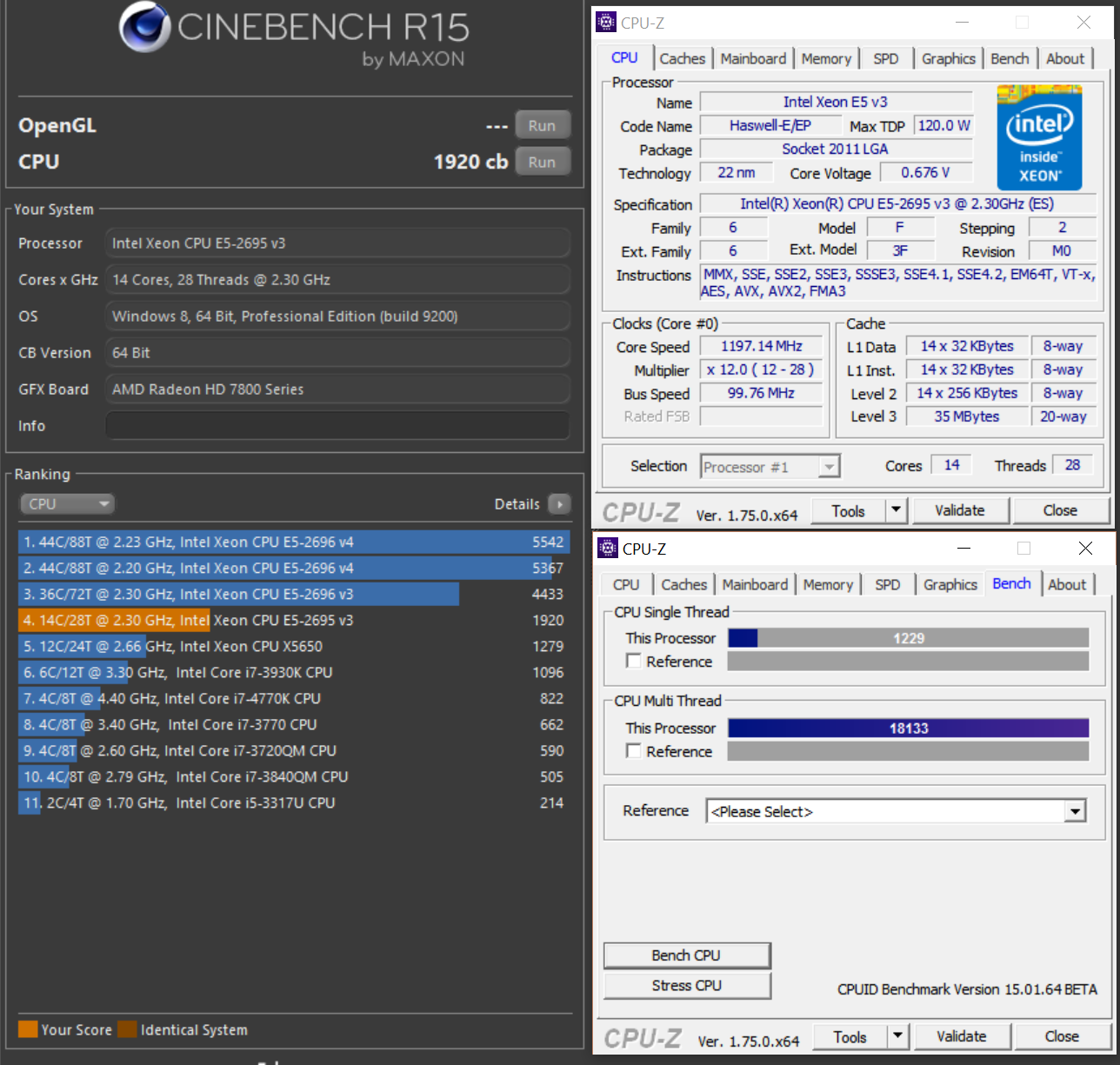Screen dimensions: 1120x1065
Task: Open Mainboard tab in bottom CPU-Z window
Action: click(755, 585)
